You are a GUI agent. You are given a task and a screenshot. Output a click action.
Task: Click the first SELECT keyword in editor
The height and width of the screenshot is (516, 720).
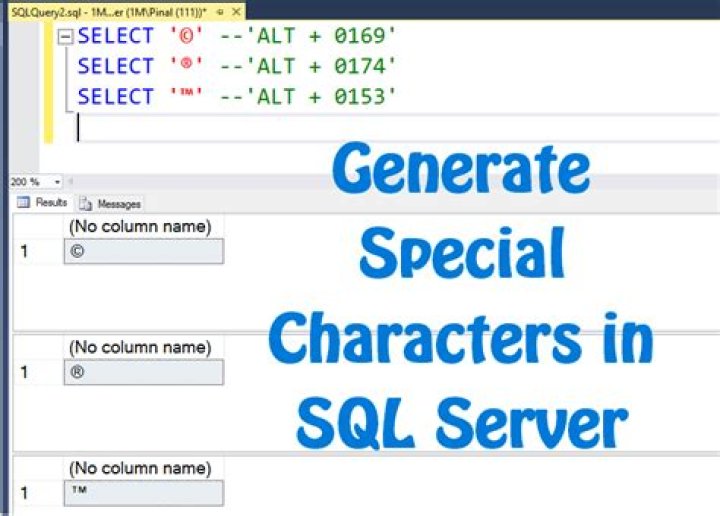click(115, 37)
